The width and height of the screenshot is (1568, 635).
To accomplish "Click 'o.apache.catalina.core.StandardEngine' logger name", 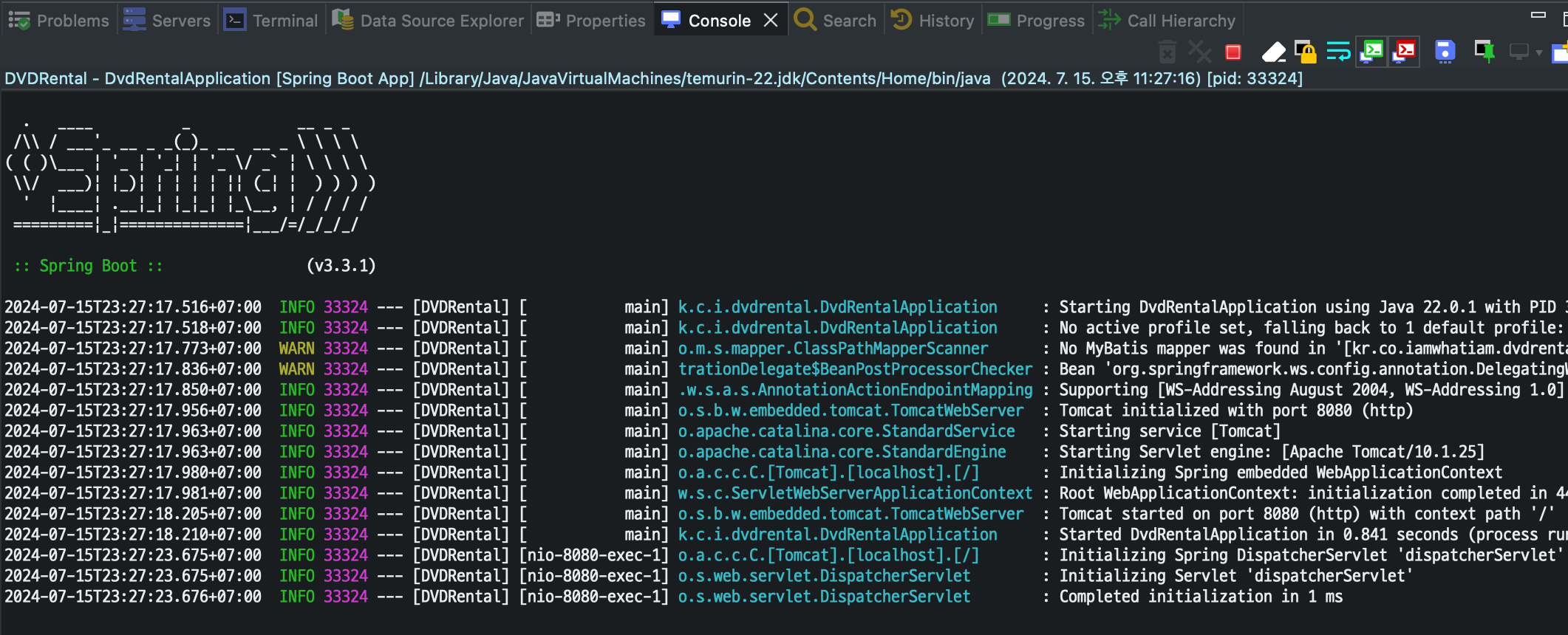I will (x=842, y=452).
